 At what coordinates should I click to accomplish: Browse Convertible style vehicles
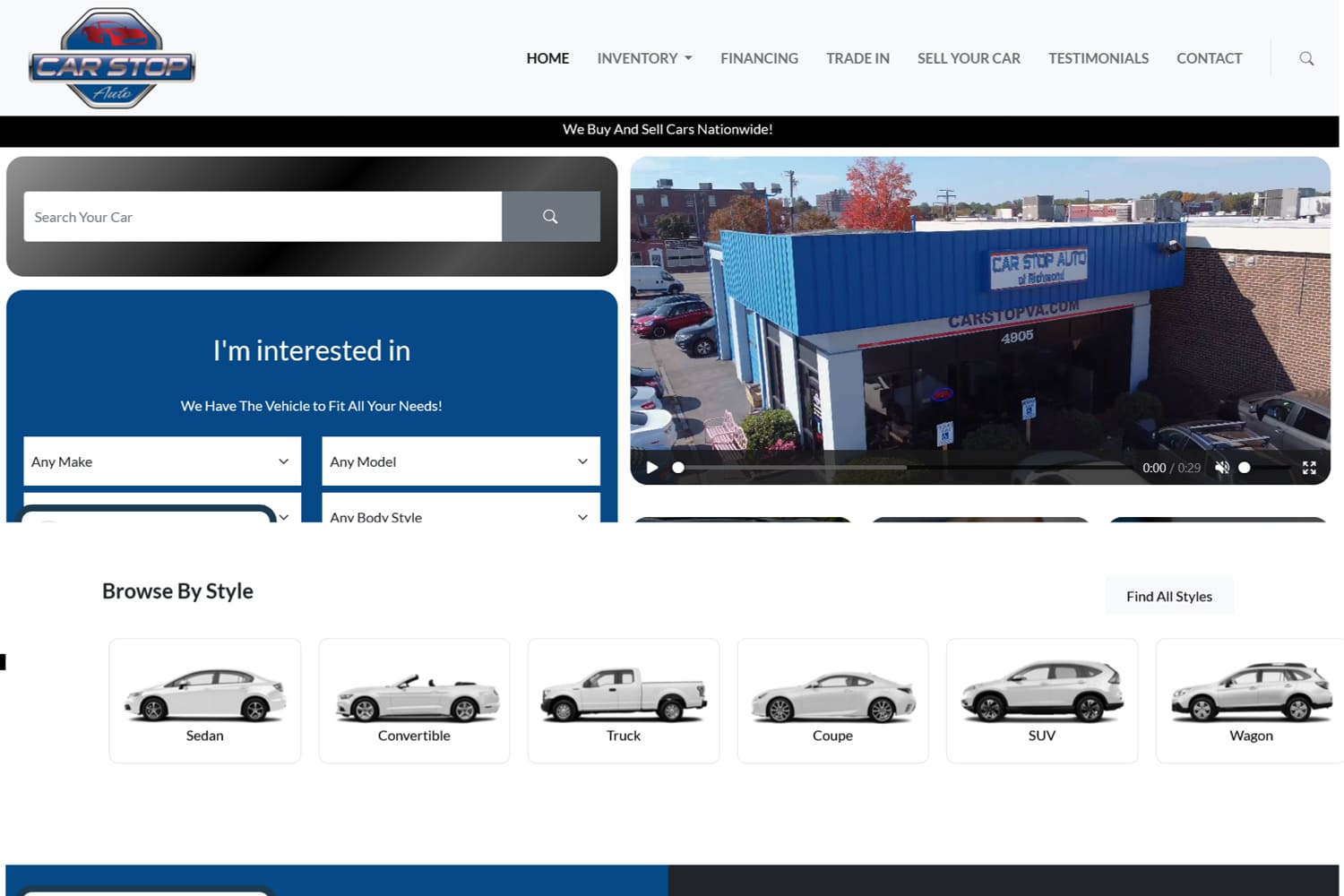click(414, 701)
